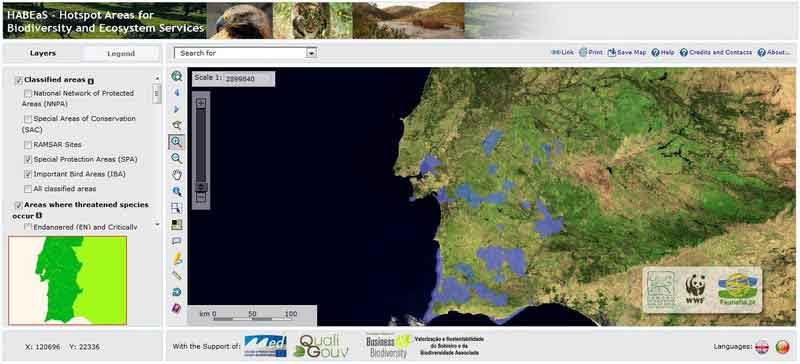Switch to the Legend tab

coord(121,53)
